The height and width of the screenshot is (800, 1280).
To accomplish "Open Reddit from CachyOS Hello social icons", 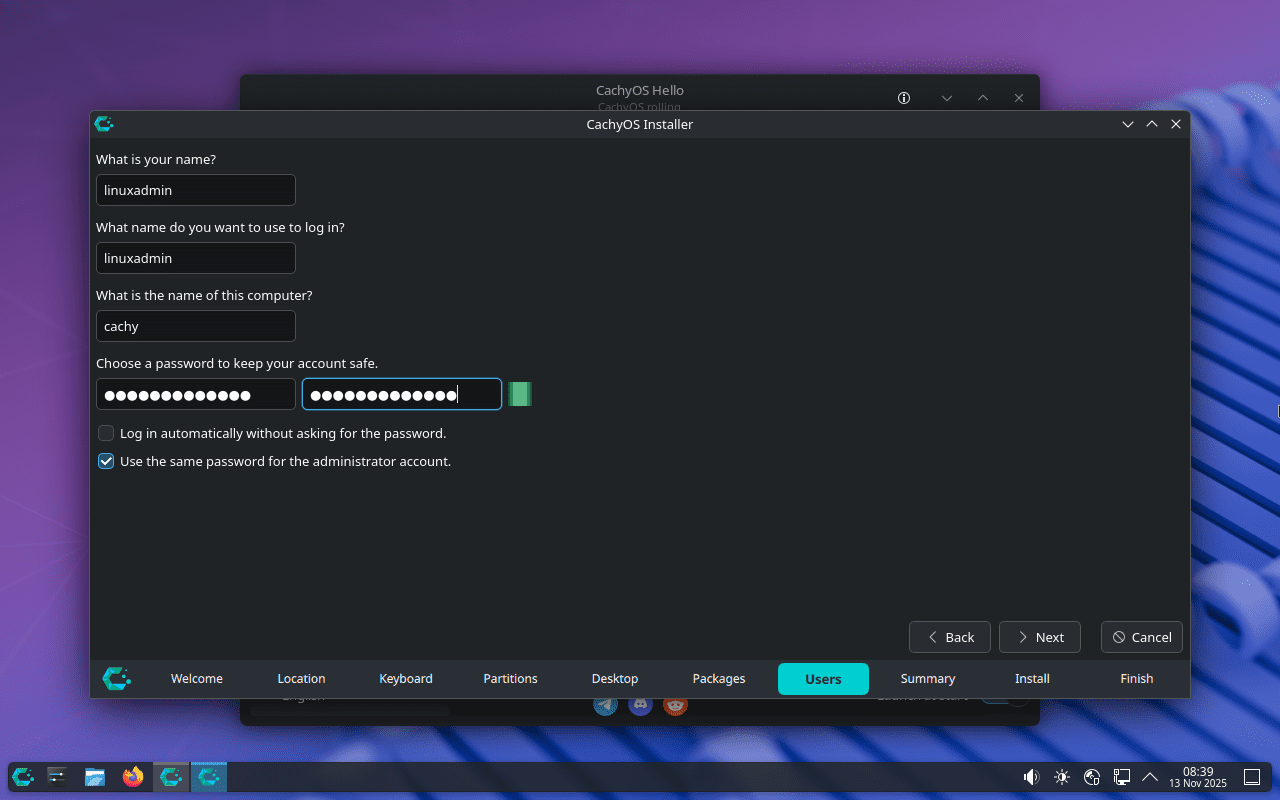I will (675, 705).
